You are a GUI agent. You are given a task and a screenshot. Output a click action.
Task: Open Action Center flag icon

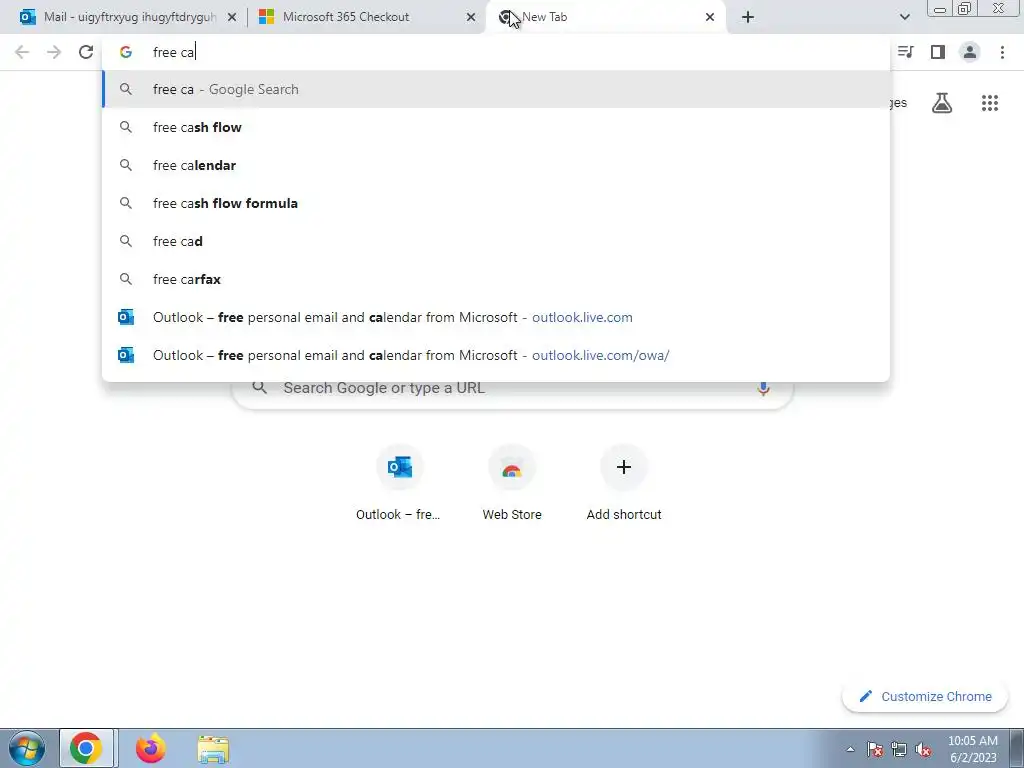(875, 749)
